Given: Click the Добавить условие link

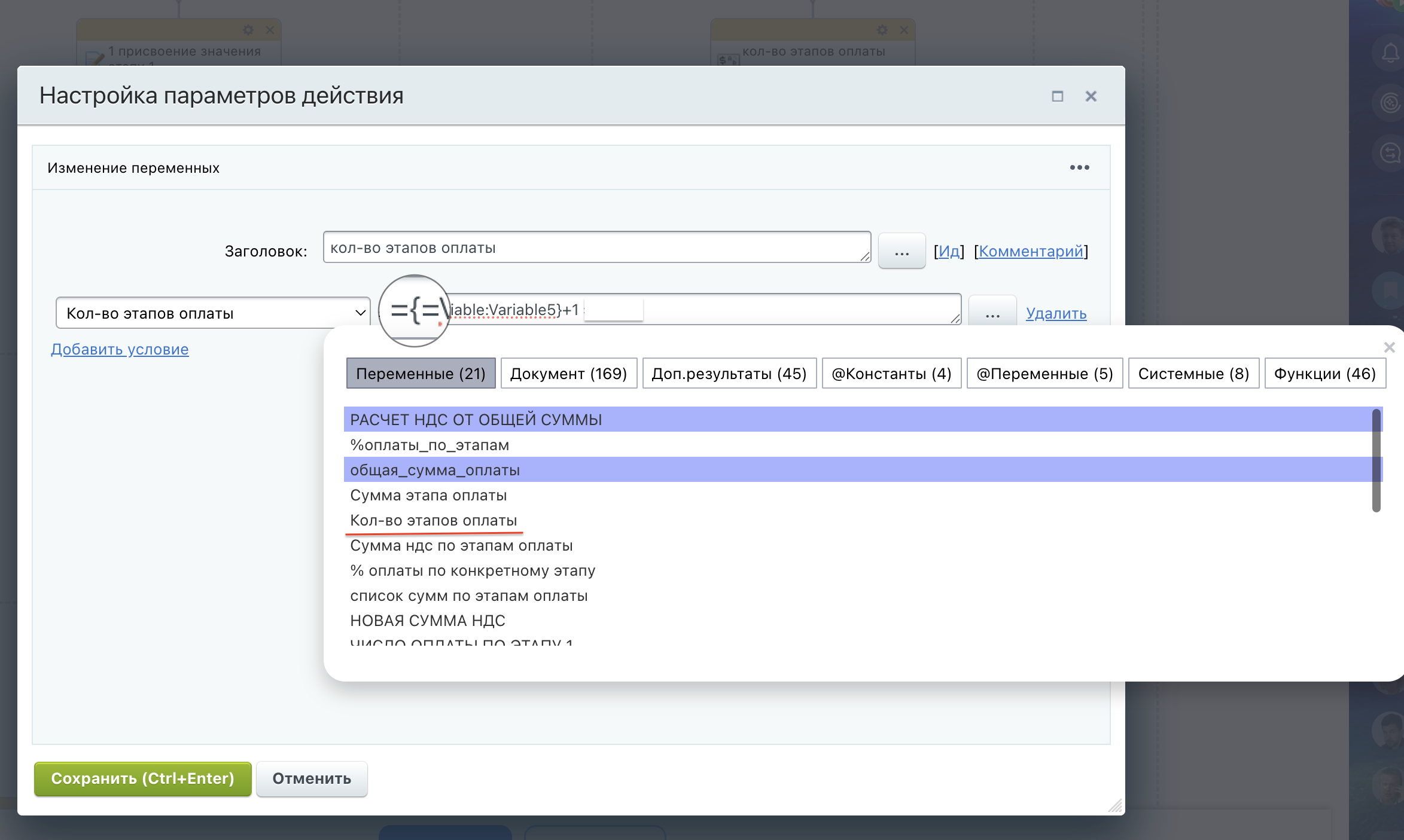Looking at the screenshot, I should pos(120,349).
